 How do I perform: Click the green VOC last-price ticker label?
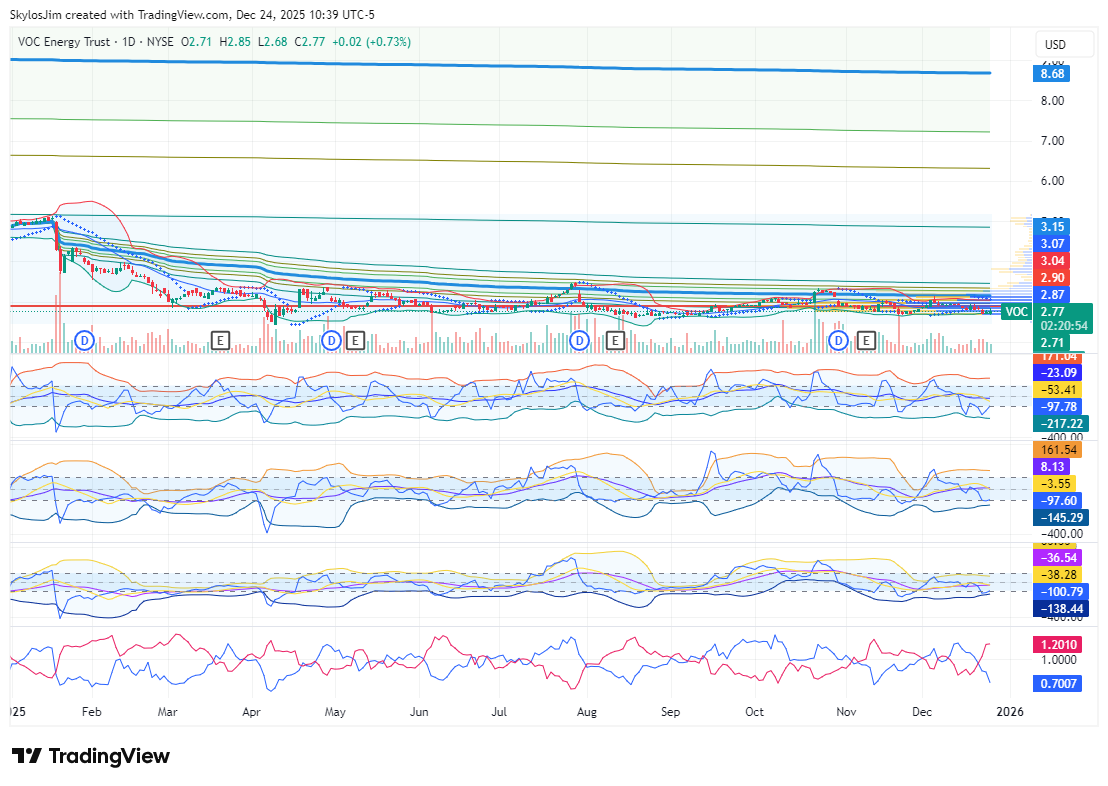(1016, 312)
